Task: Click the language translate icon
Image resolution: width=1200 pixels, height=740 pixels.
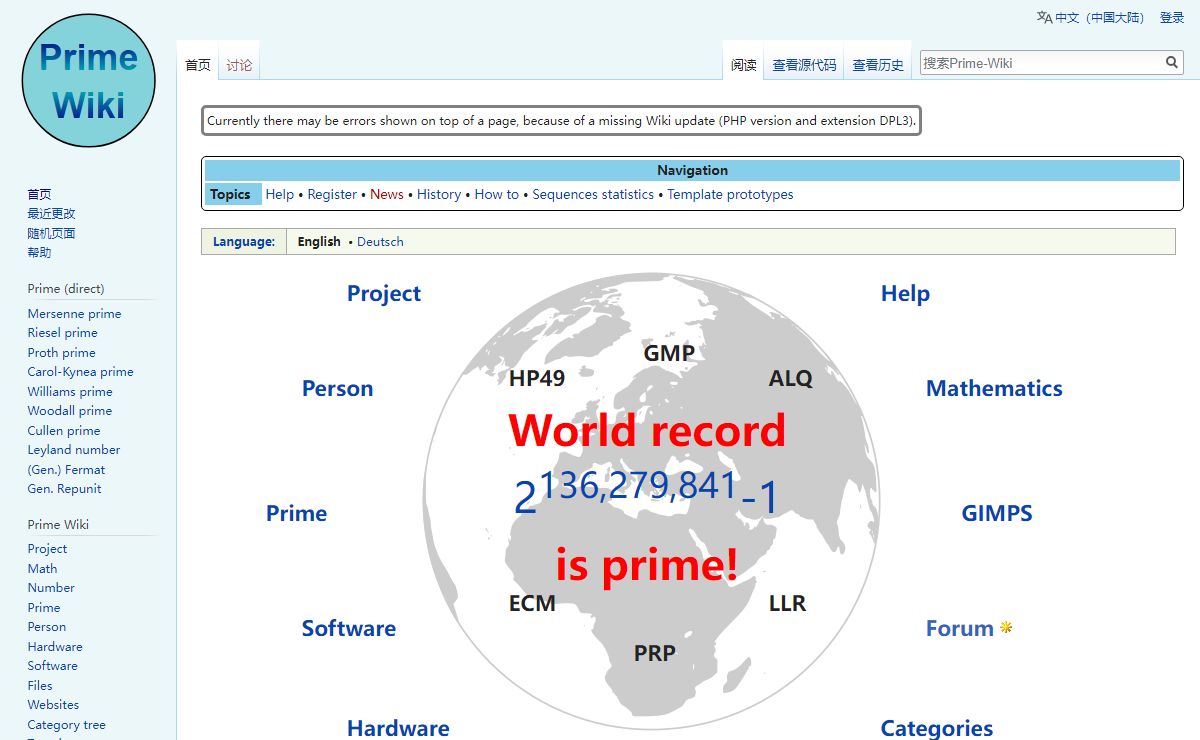Action: click(x=1044, y=17)
